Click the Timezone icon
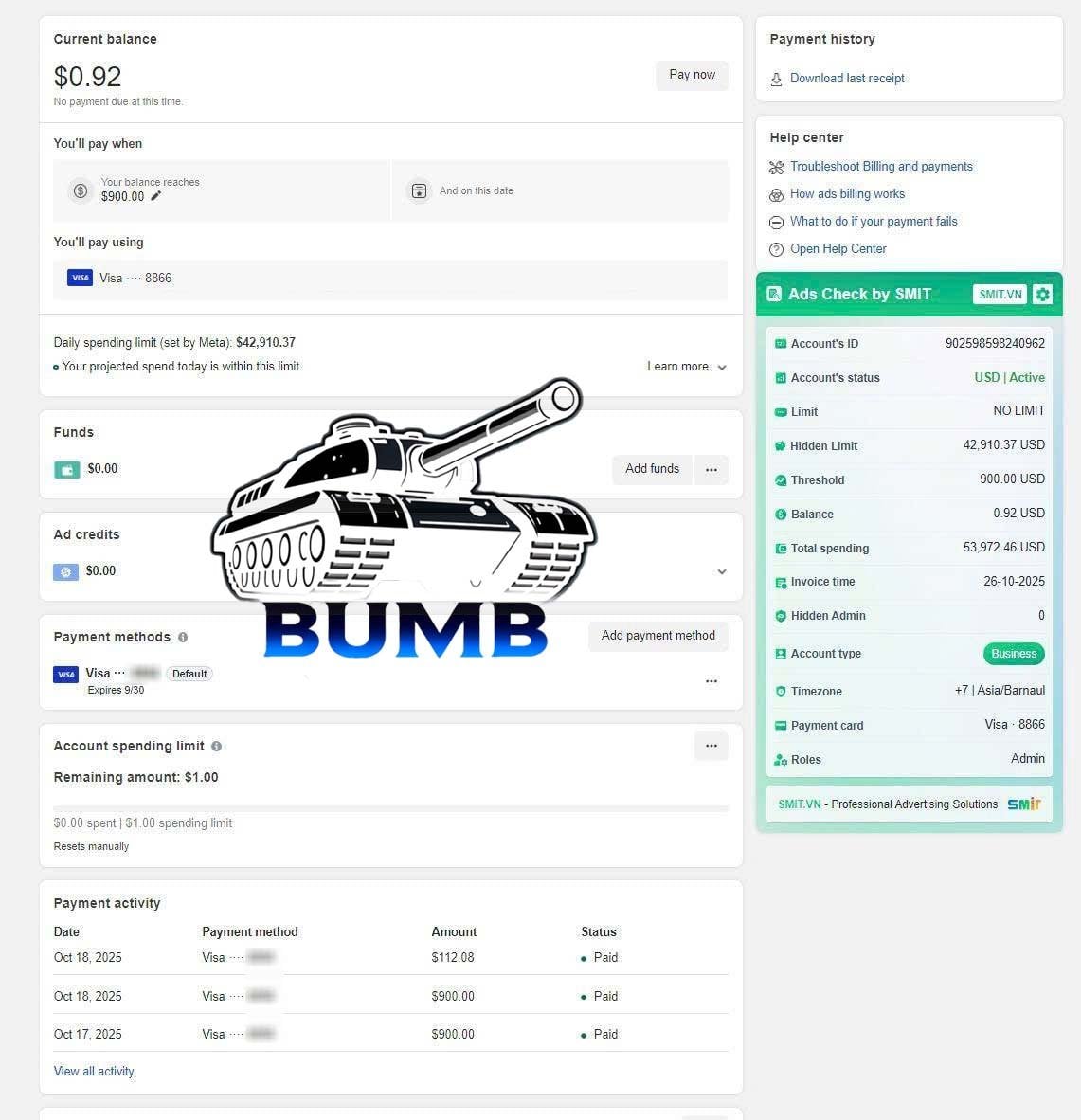The height and width of the screenshot is (1120, 1081). pyautogui.click(x=781, y=692)
